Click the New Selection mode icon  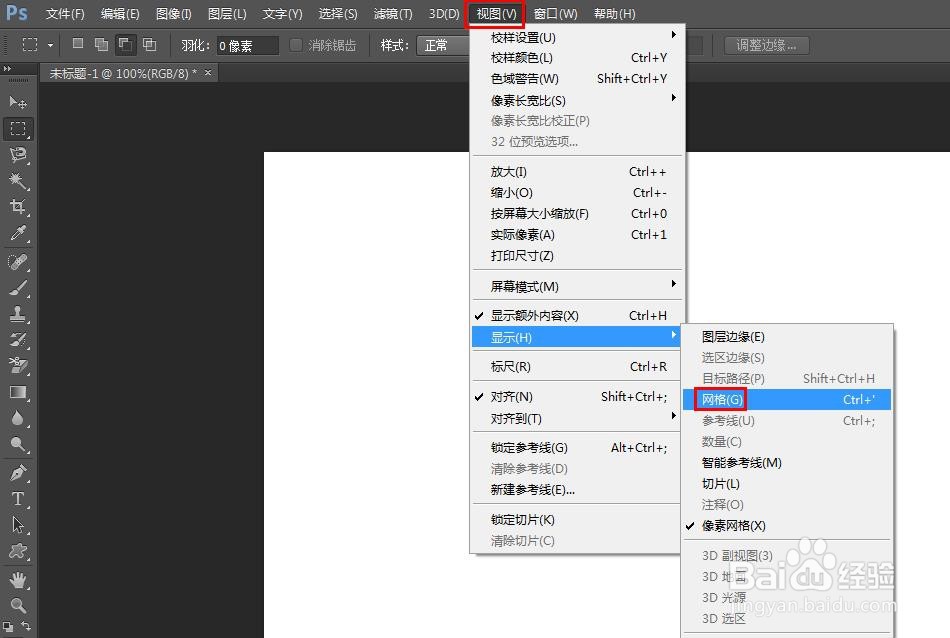coord(78,44)
